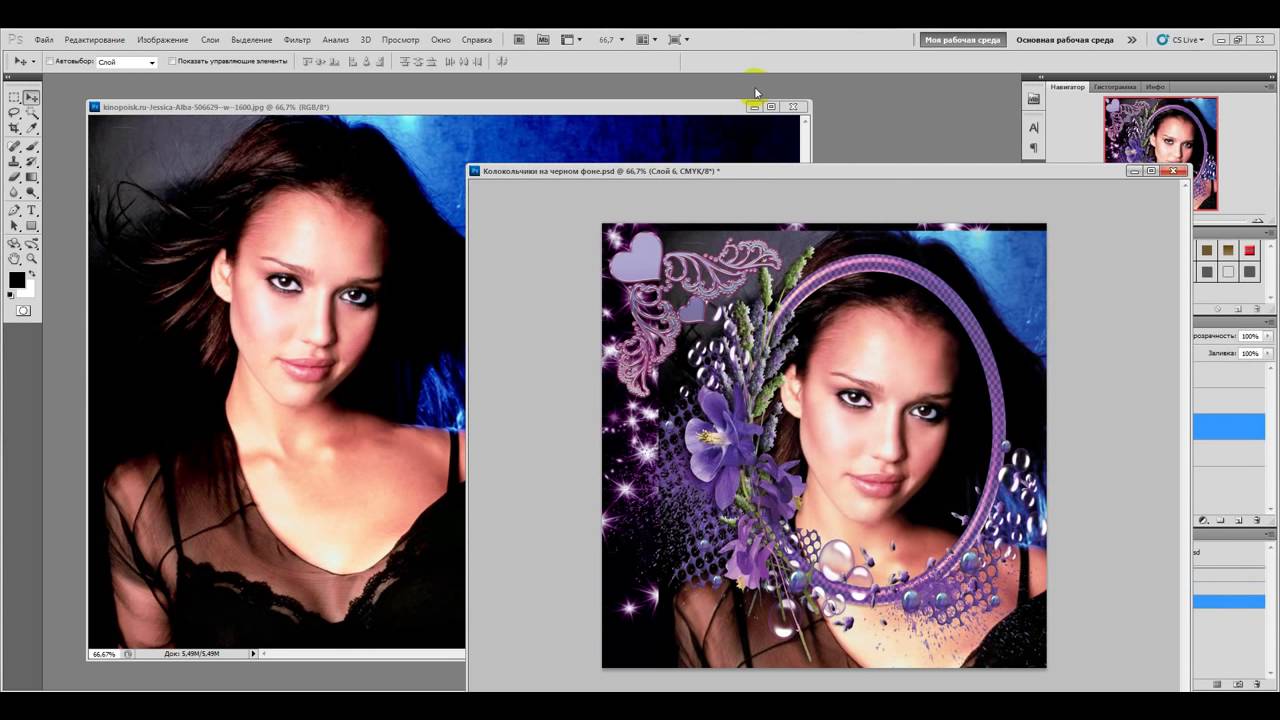Expand the Док status bar info arrow
1280x720 pixels.
253,654
